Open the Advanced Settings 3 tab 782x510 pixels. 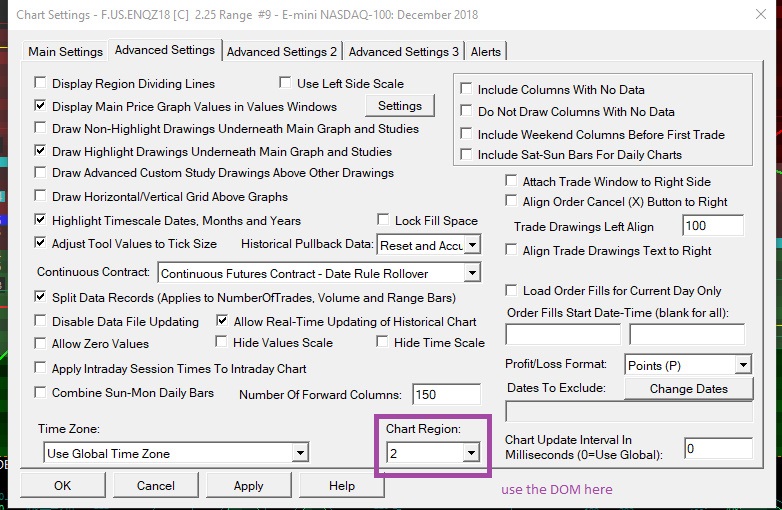tap(403, 51)
